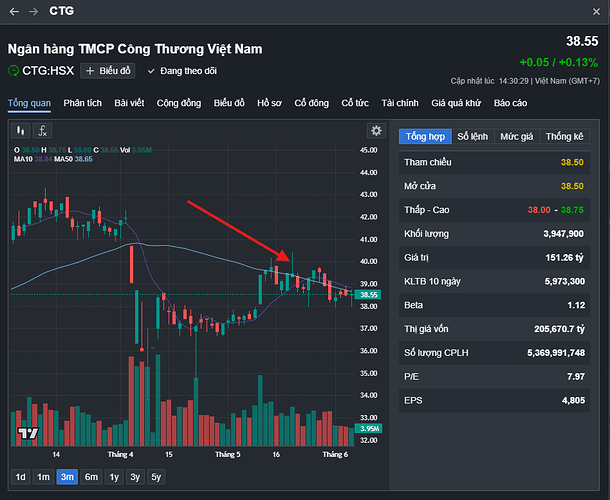610x500 pixels.
Task: Switch to 'Thống kê' panel tab
Action: point(565,136)
